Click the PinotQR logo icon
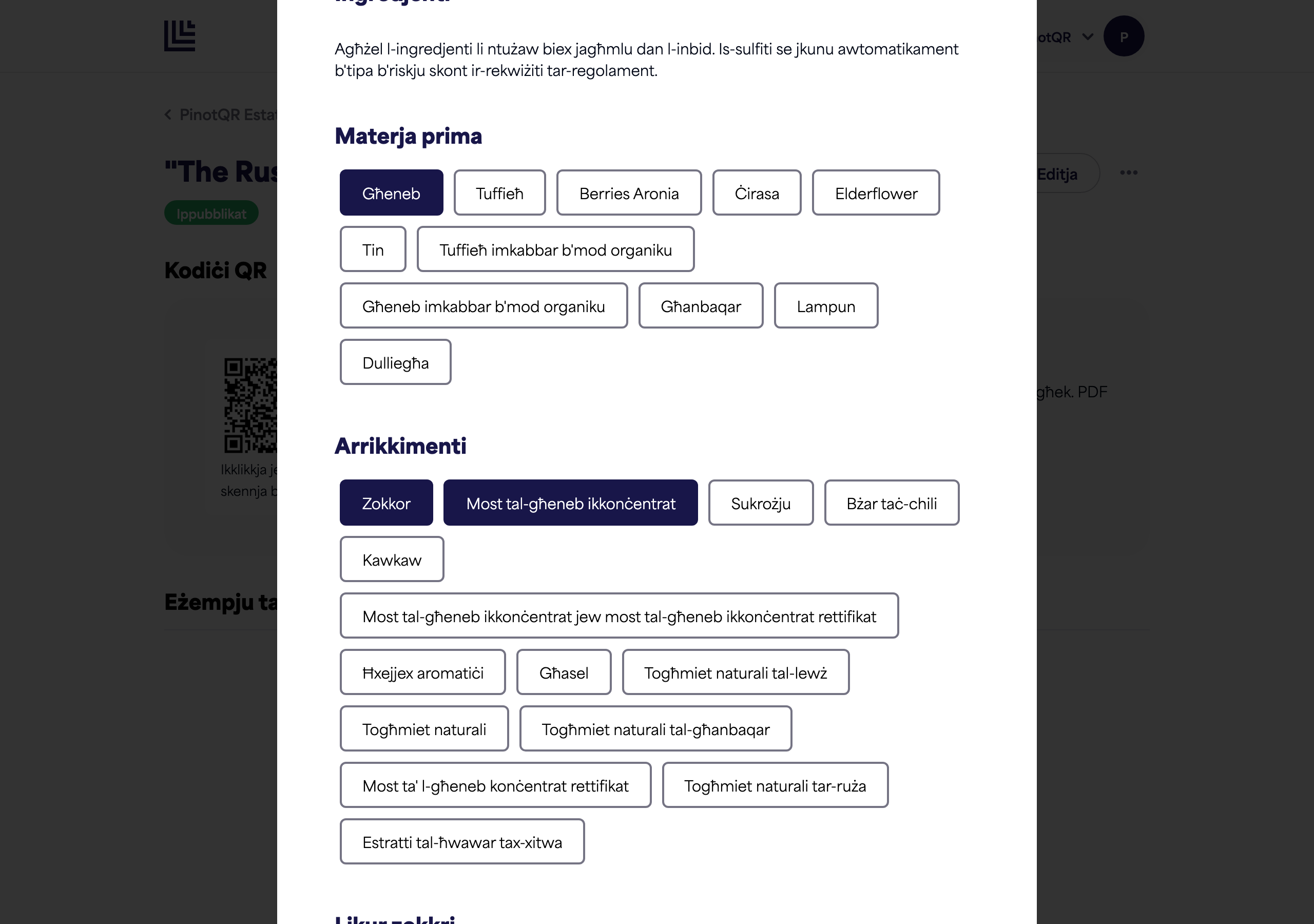This screenshot has width=1314, height=924. (x=180, y=35)
